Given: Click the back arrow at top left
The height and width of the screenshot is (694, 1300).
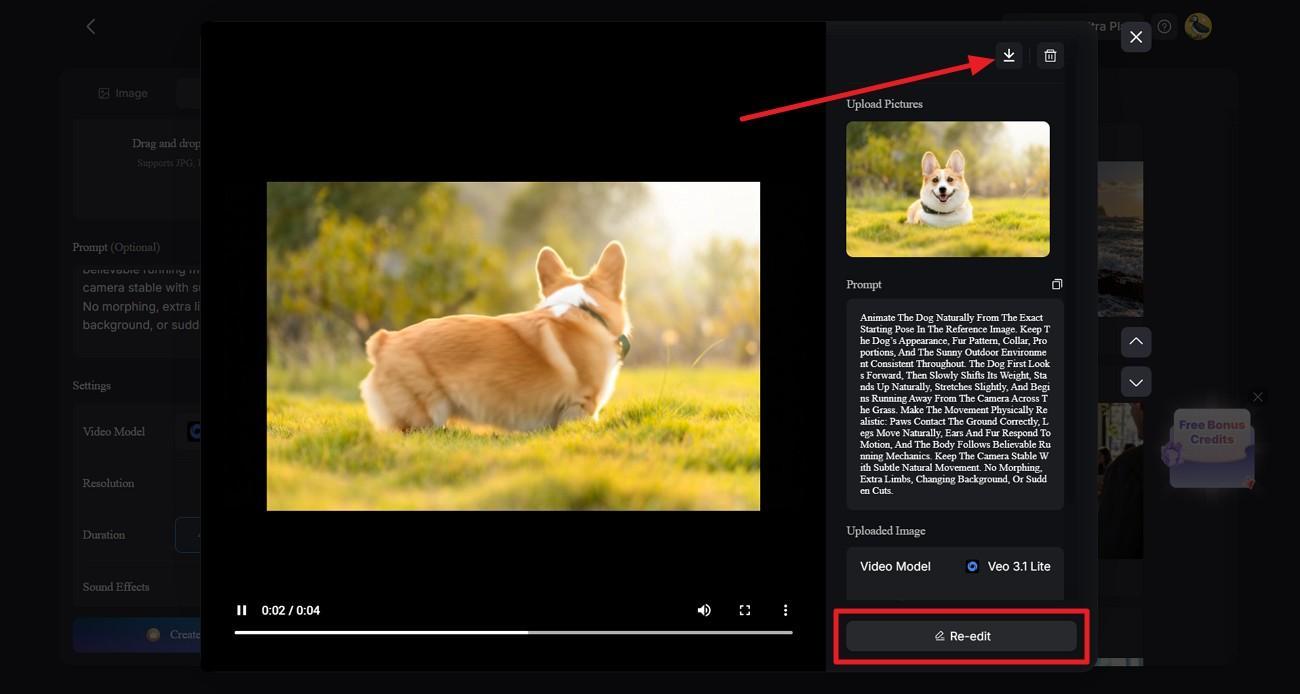Looking at the screenshot, I should tap(91, 26).
